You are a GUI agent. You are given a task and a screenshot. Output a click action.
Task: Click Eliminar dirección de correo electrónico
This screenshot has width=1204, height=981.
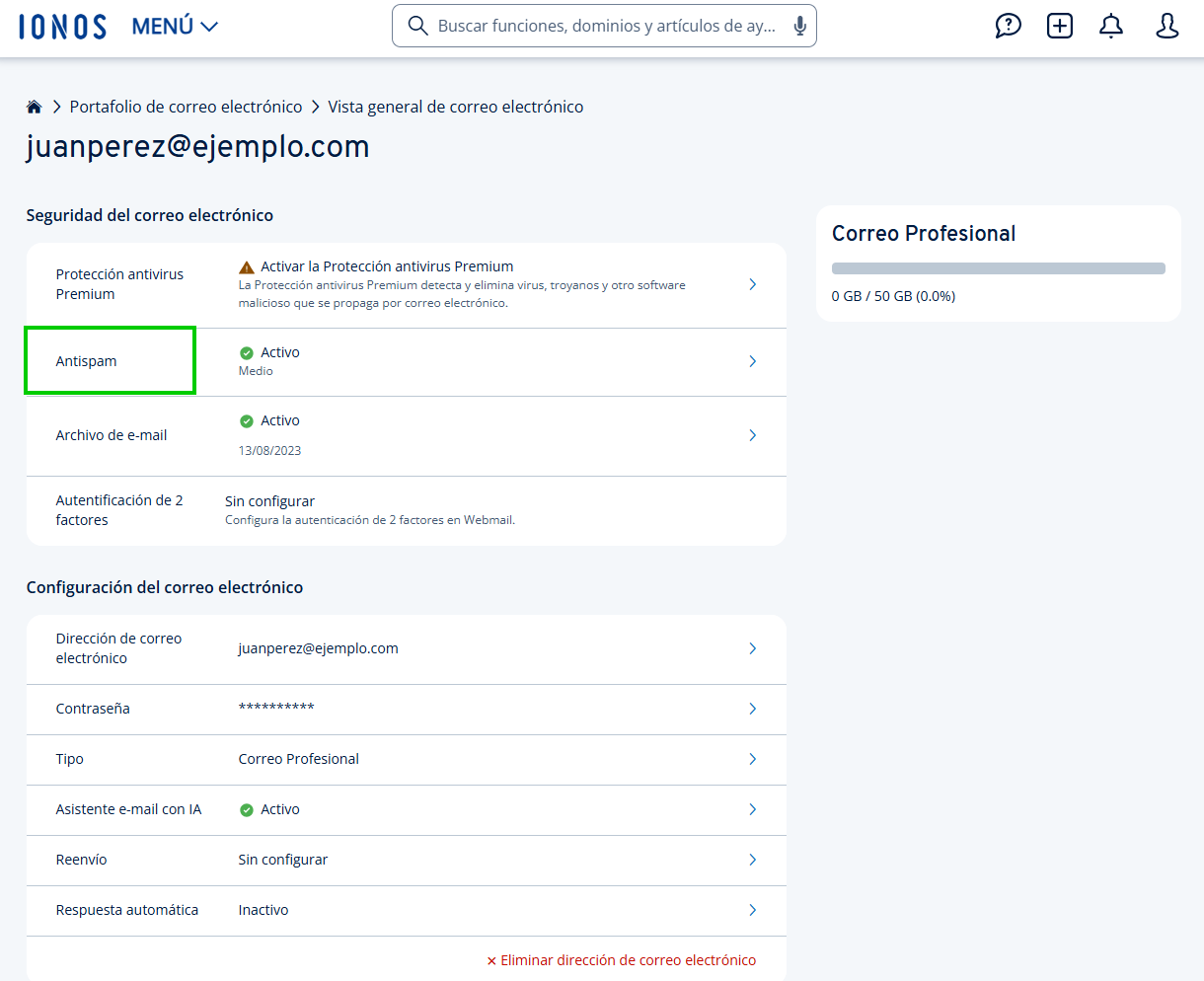pos(622,960)
